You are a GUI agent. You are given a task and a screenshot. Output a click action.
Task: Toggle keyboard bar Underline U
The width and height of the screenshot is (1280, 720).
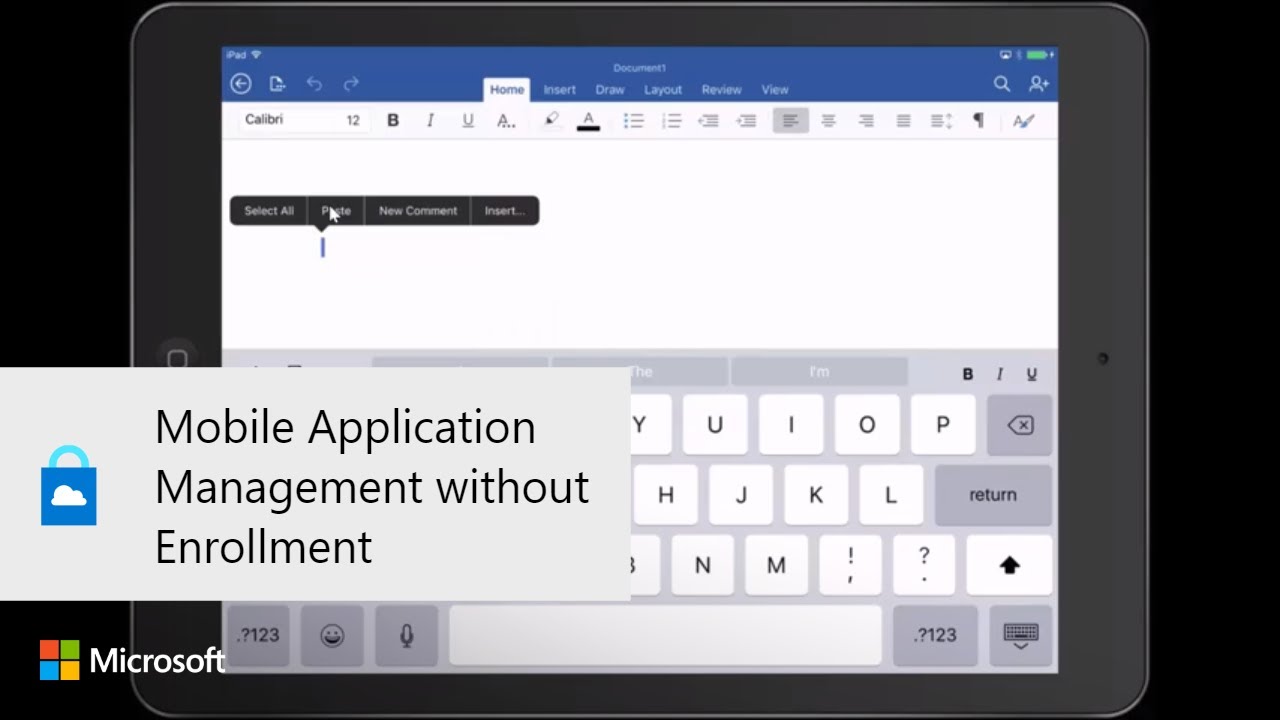[x=1032, y=374]
